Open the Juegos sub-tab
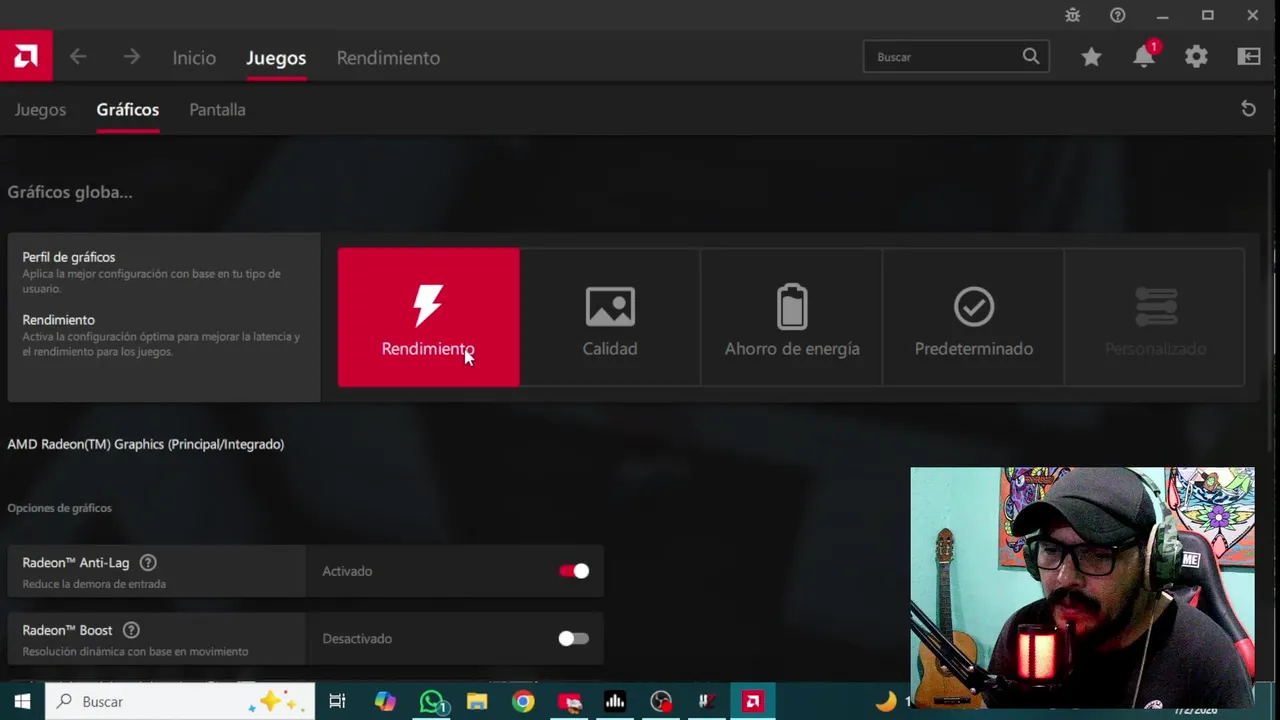Image resolution: width=1280 pixels, height=720 pixels. click(40, 110)
